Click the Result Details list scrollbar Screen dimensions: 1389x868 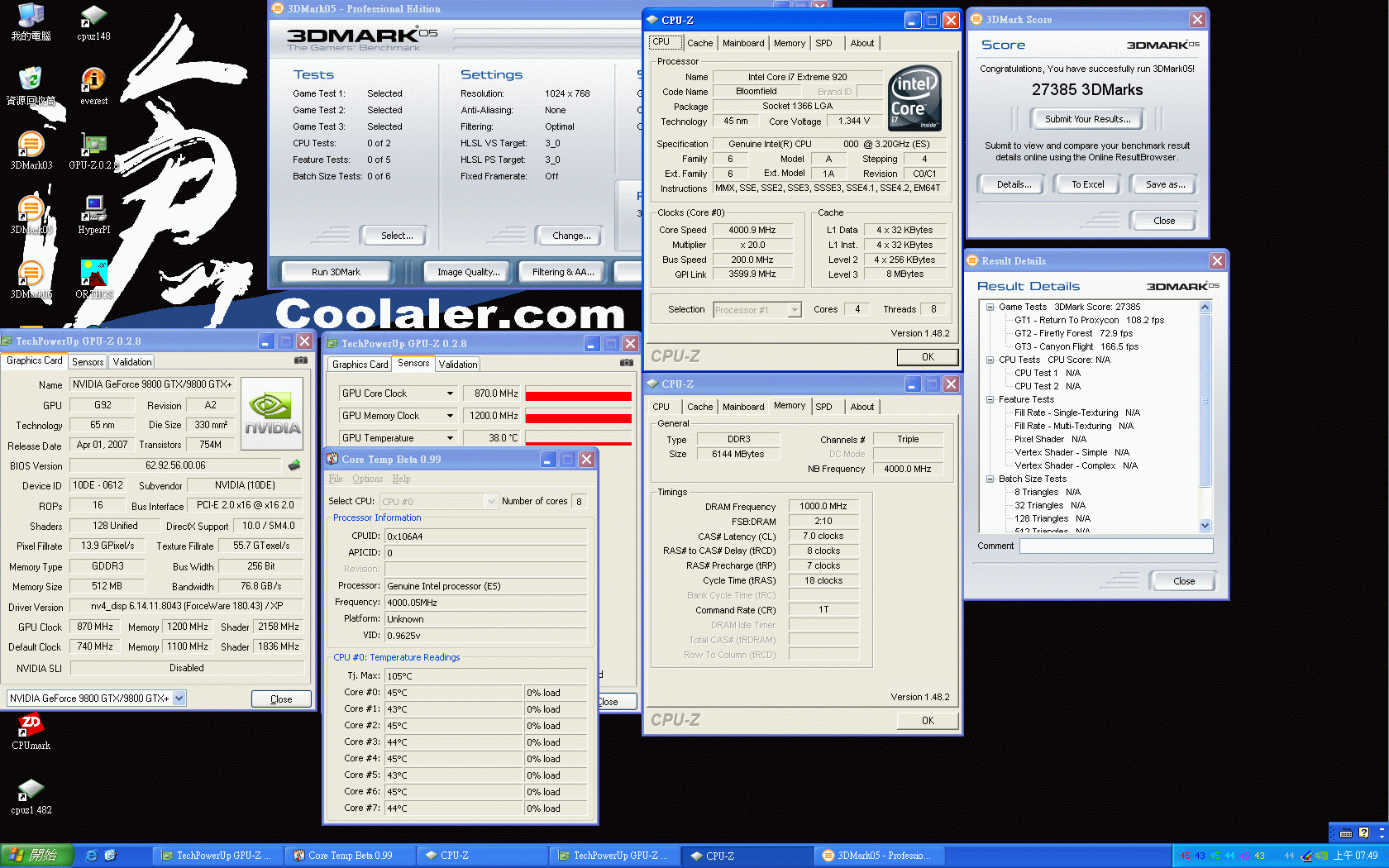point(1205,413)
